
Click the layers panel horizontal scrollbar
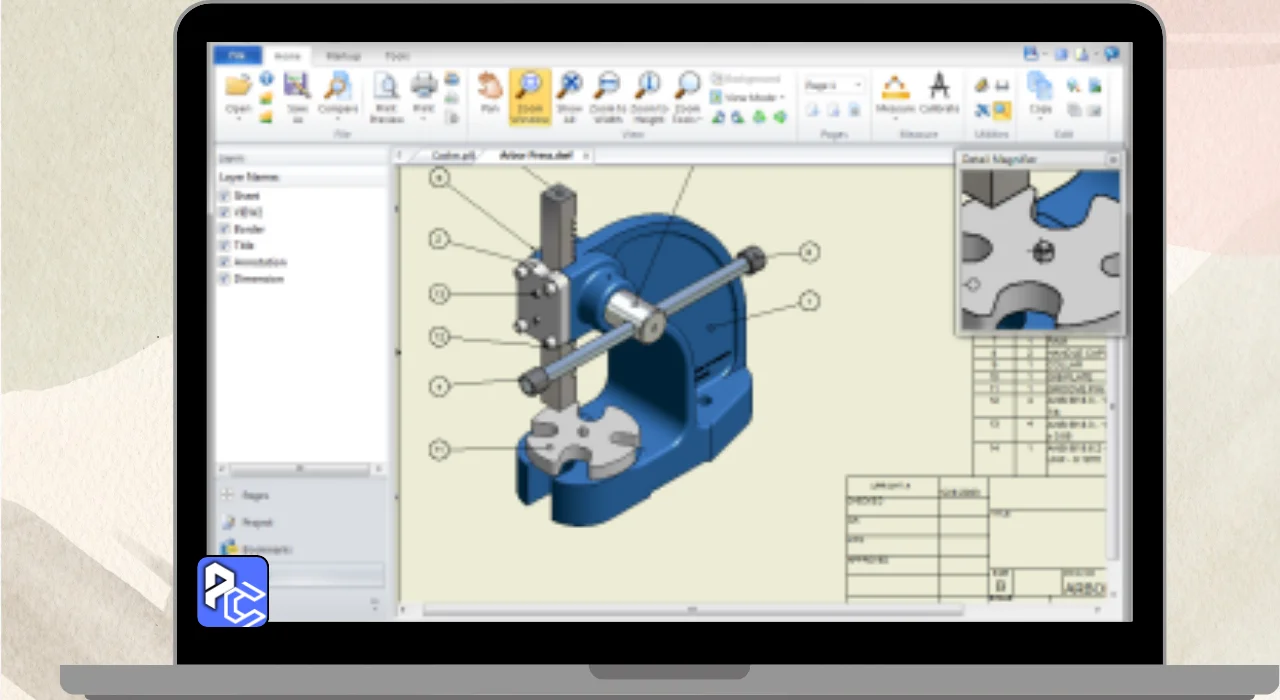(299, 468)
